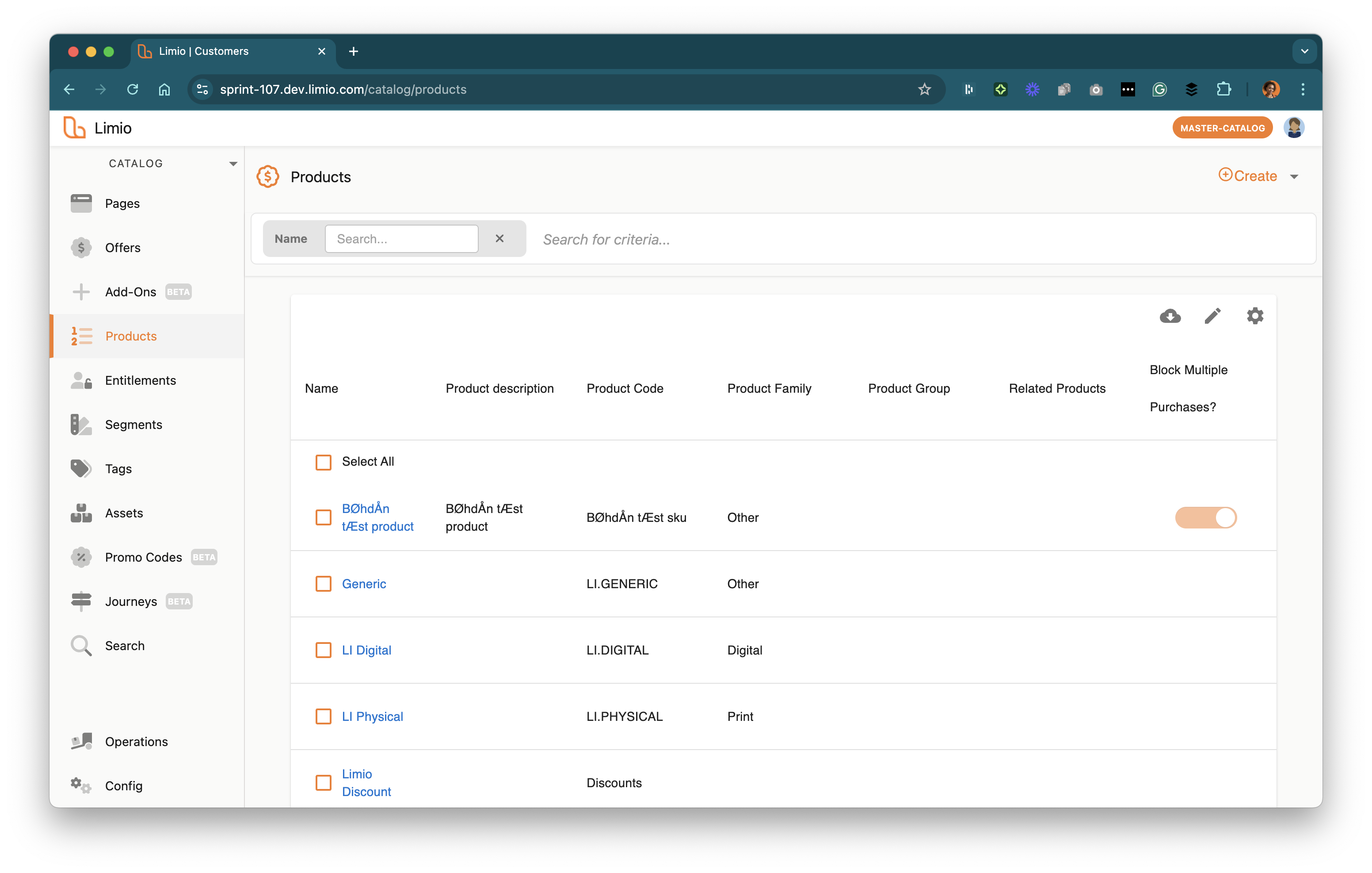Image resolution: width=1372 pixels, height=873 pixels.
Task: Switch to Offers menu item
Action: 122,248
